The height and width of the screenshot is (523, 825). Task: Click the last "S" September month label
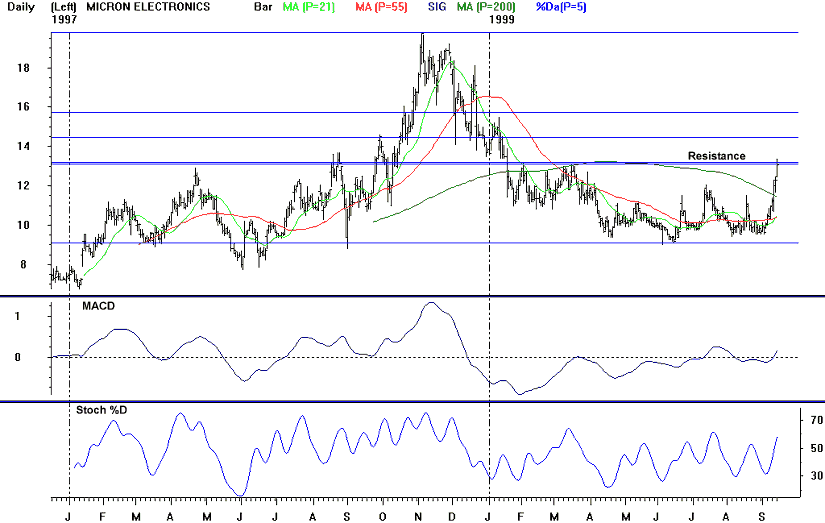762,517
